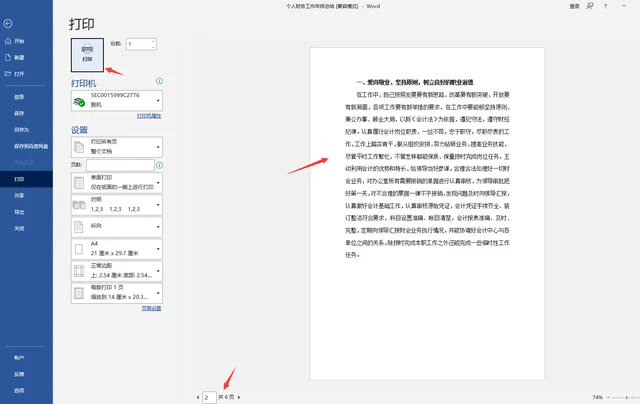Click the large 打印 print button
Image resolution: width=640 pixels, height=404 pixels.
tap(87, 55)
